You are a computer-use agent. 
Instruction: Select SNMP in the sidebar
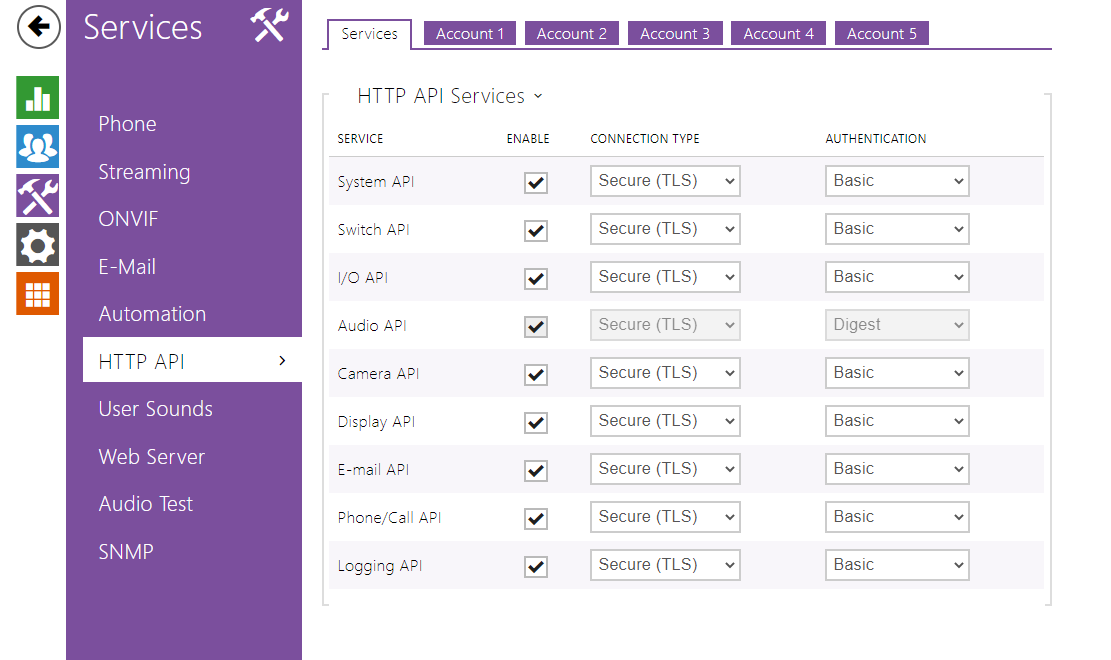pyautogui.click(x=126, y=552)
